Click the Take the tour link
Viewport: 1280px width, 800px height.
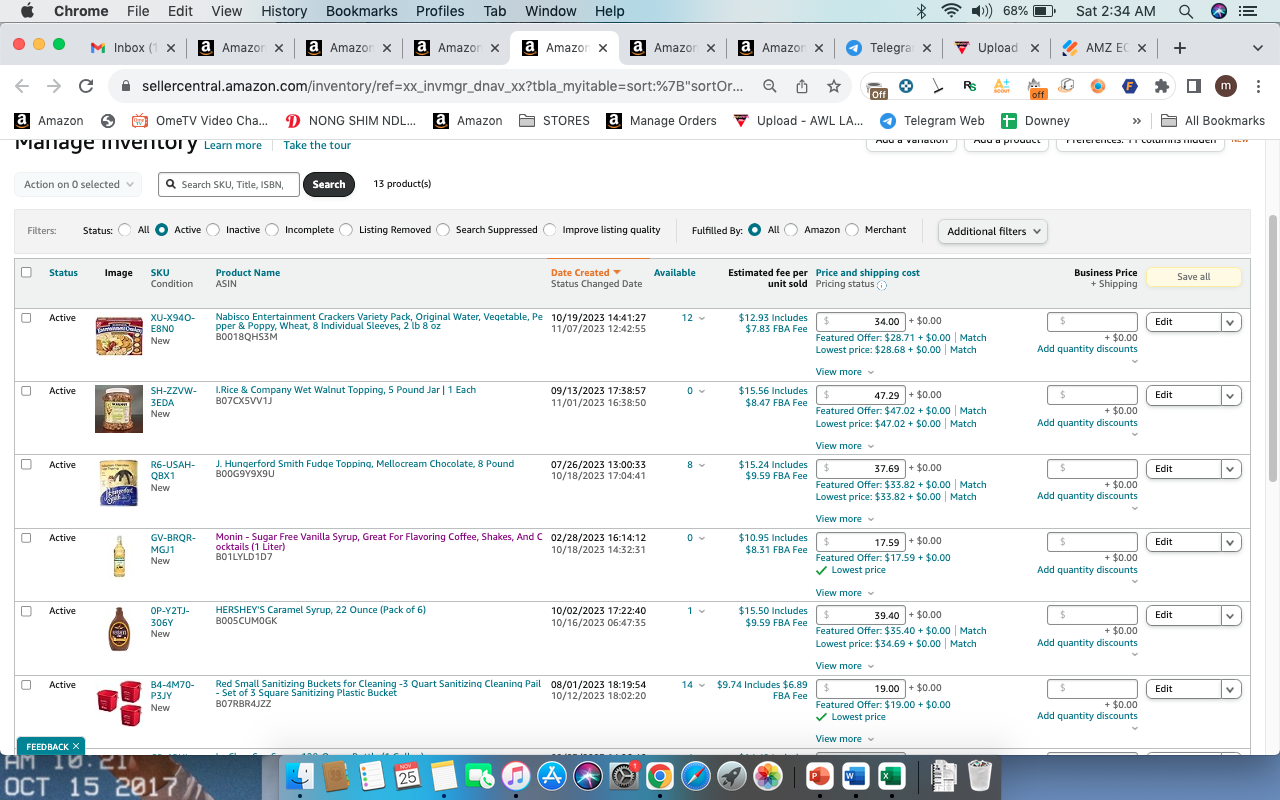click(317, 145)
